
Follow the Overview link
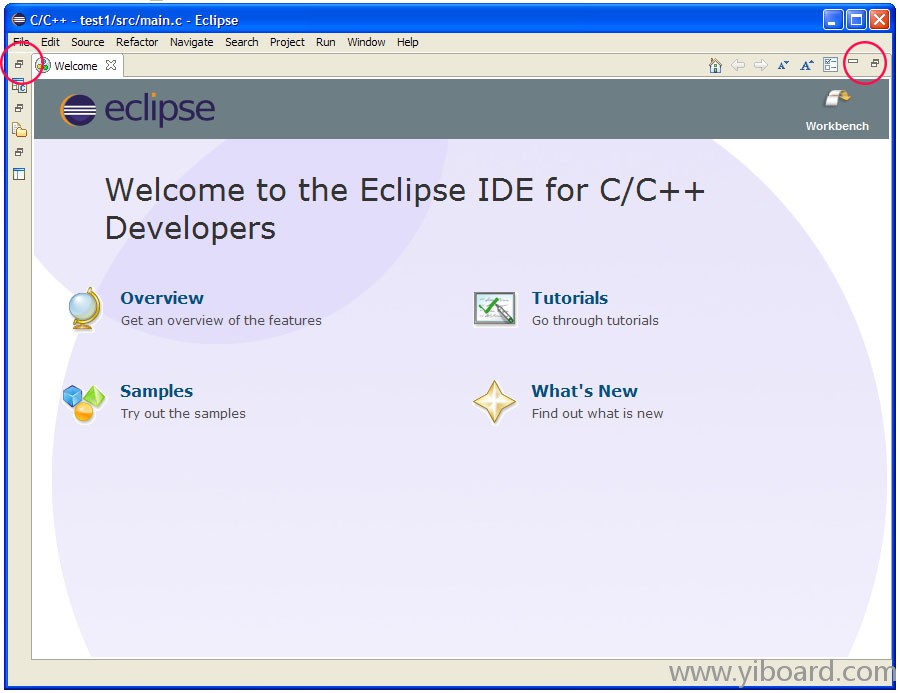[x=162, y=298]
